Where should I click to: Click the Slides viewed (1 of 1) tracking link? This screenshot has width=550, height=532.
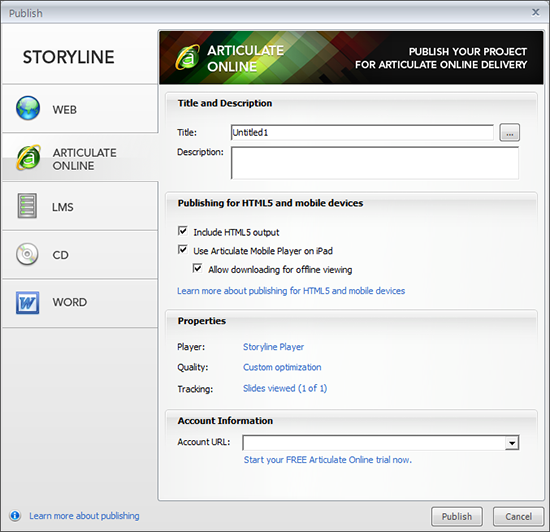pos(285,389)
